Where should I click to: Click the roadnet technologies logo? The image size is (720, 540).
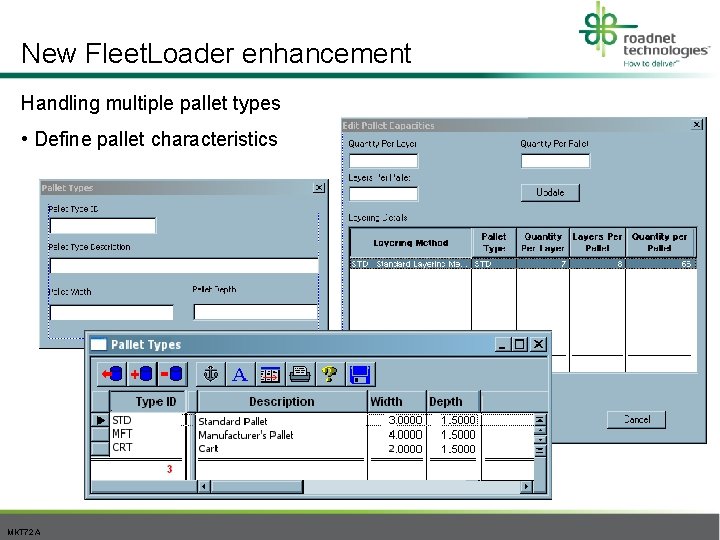pos(644,35)
